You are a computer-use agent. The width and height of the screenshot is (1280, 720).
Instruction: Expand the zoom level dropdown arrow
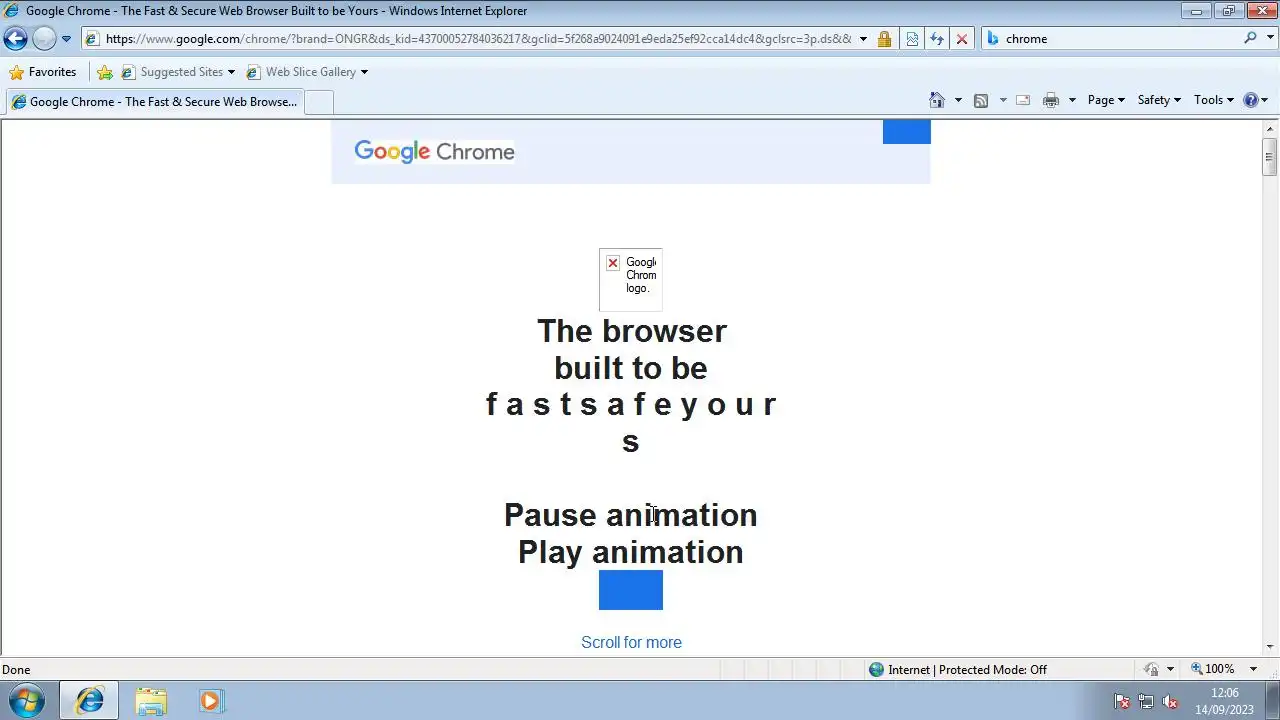tap(1253, 669)
